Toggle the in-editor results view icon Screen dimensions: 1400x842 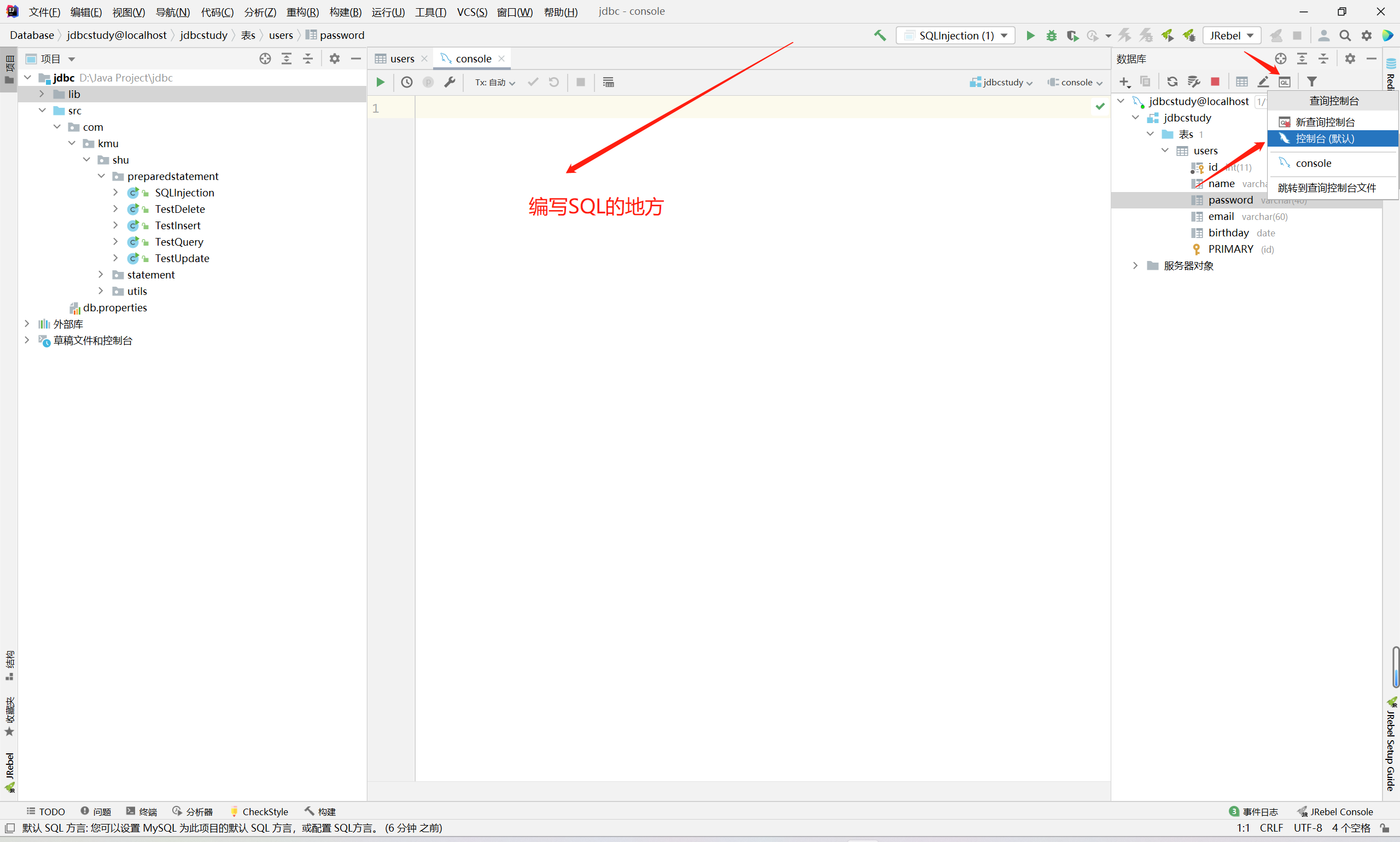[608, 82]
